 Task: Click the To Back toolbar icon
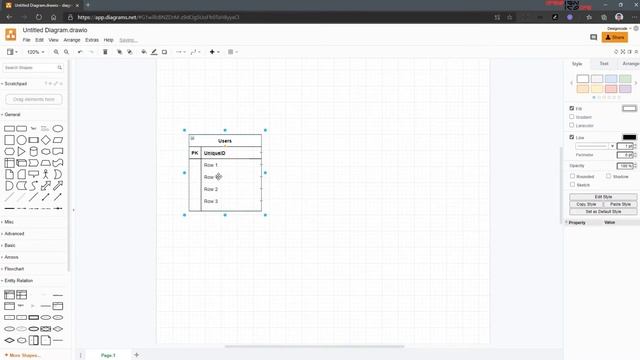129,52
